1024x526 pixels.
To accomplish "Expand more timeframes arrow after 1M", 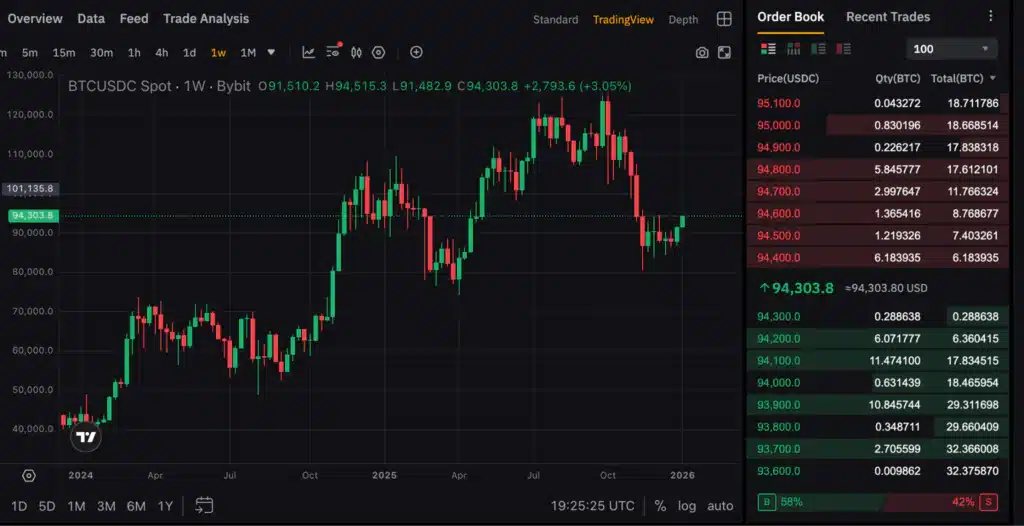I will 271,52.
